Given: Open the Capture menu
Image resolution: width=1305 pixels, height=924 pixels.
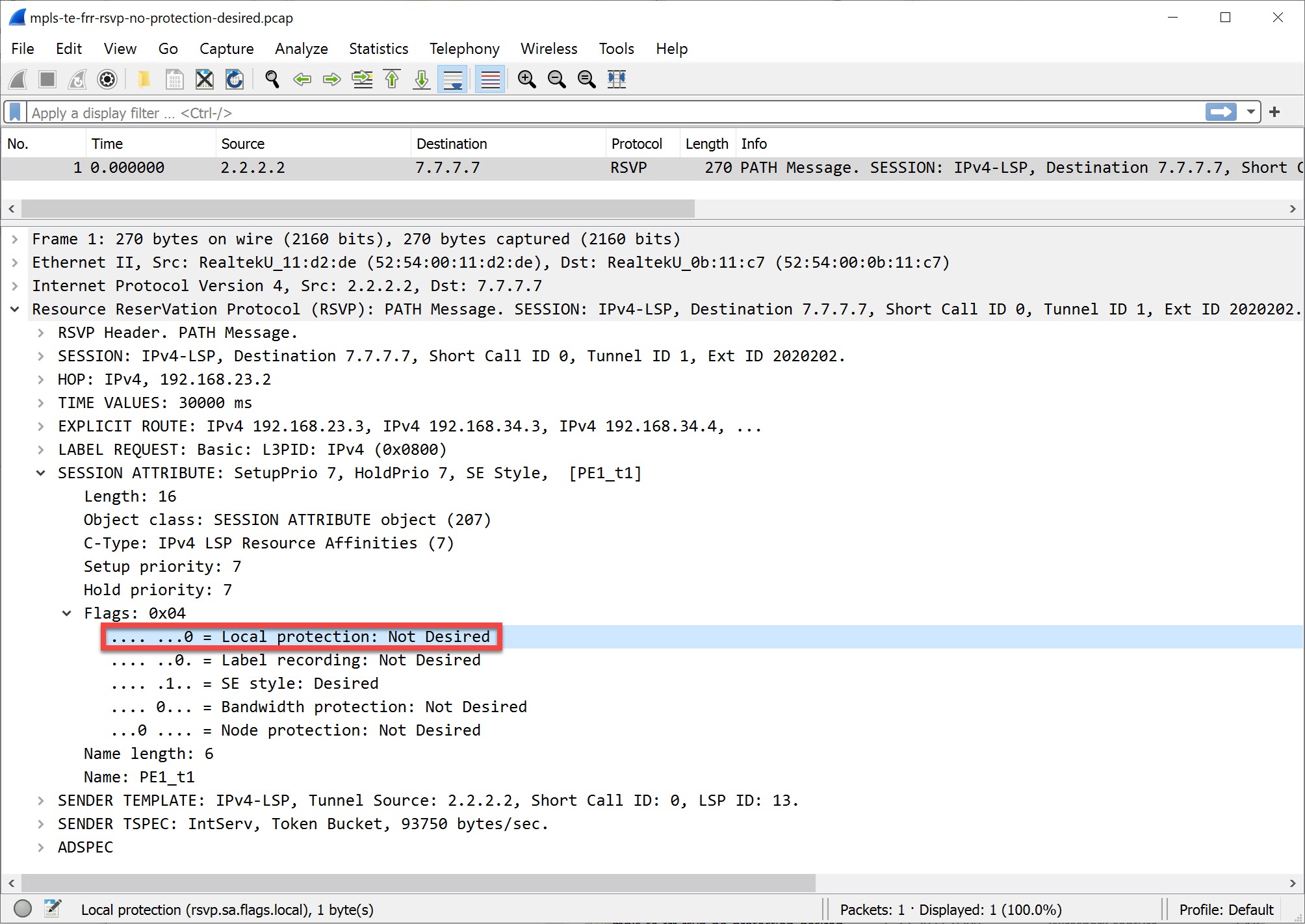Looking at the screenshot, I should point(227,49).
